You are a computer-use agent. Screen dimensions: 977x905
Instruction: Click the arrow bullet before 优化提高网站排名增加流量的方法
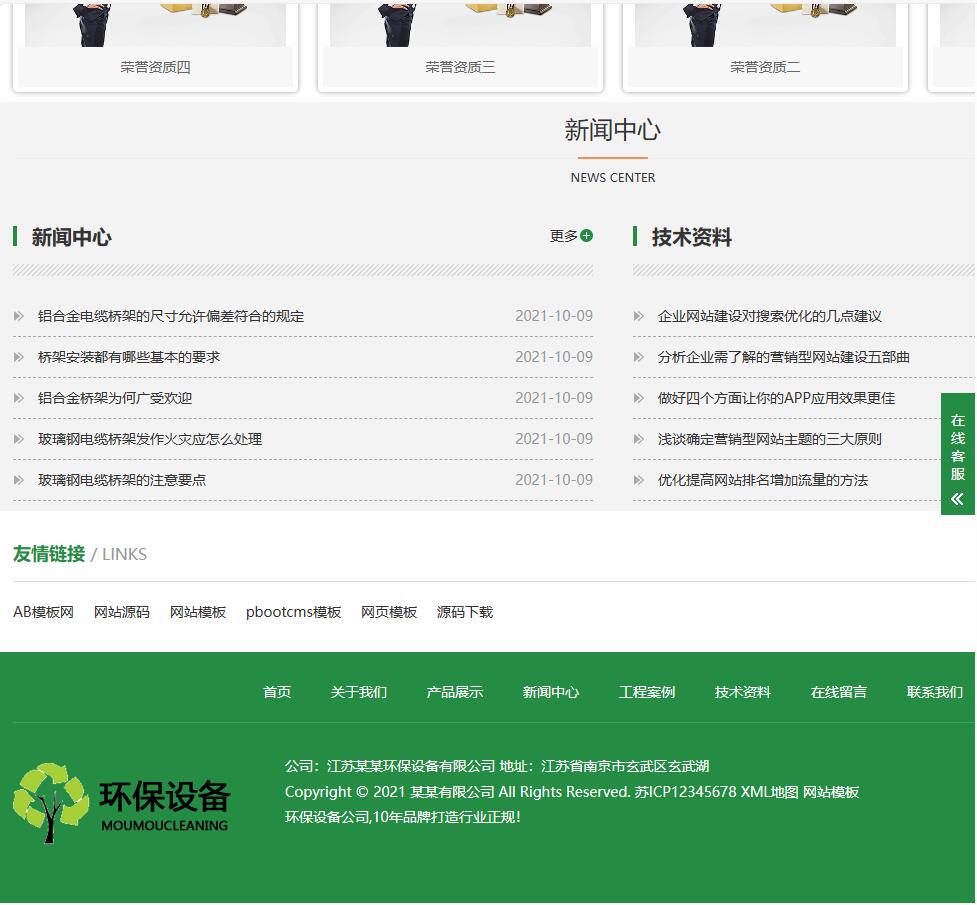639,480
